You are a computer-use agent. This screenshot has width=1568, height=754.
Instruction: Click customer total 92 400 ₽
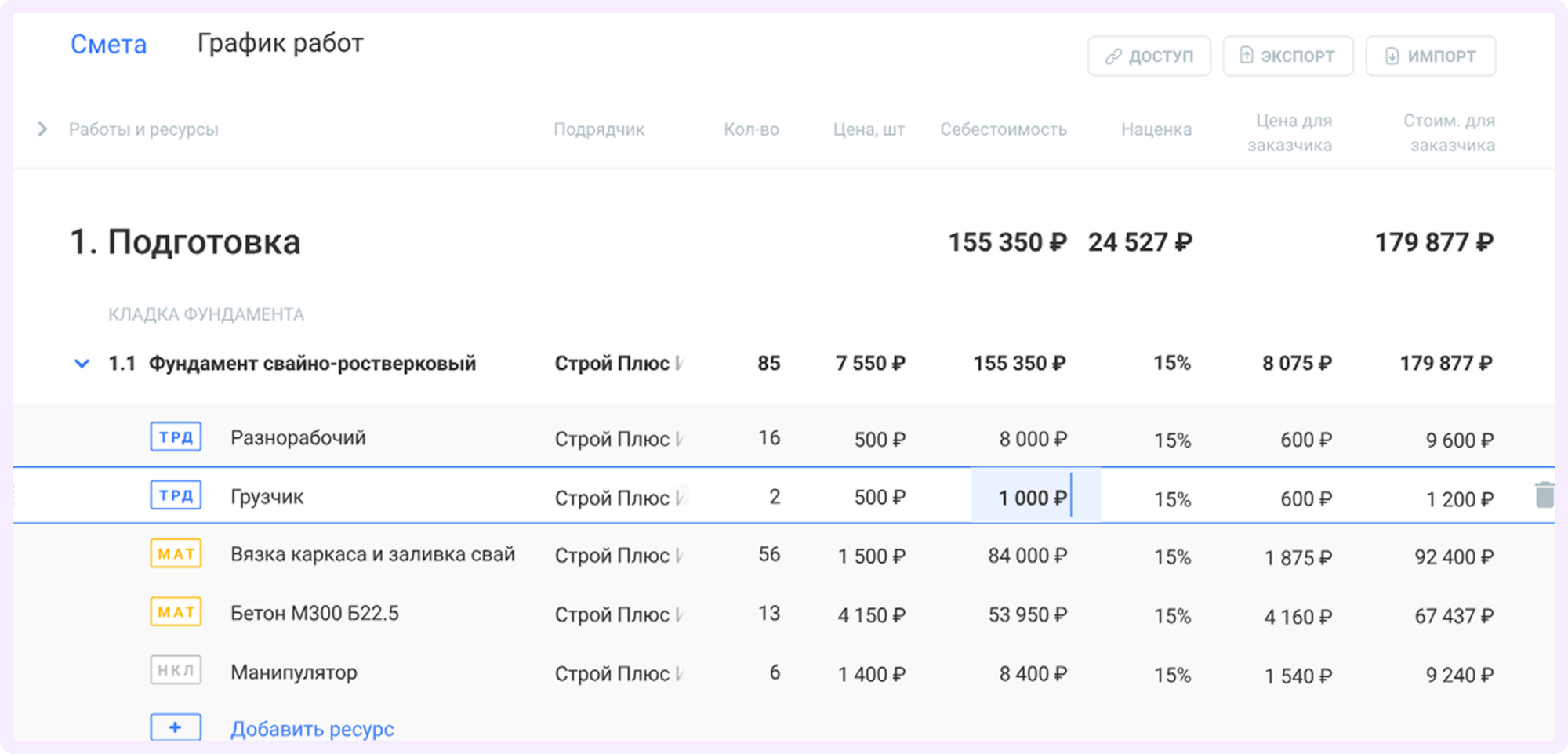(x=1454, y=557)
